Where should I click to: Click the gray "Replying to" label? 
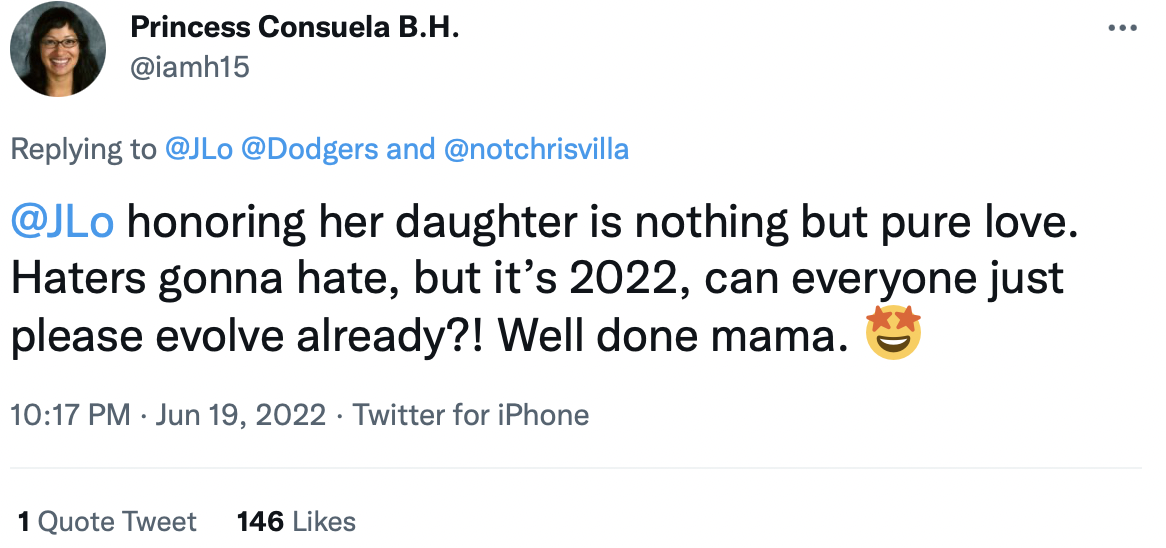83,150
